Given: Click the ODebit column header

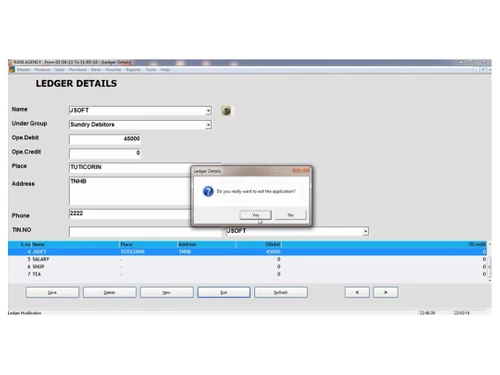Looking at the screenshot, I should click(259, 244).
